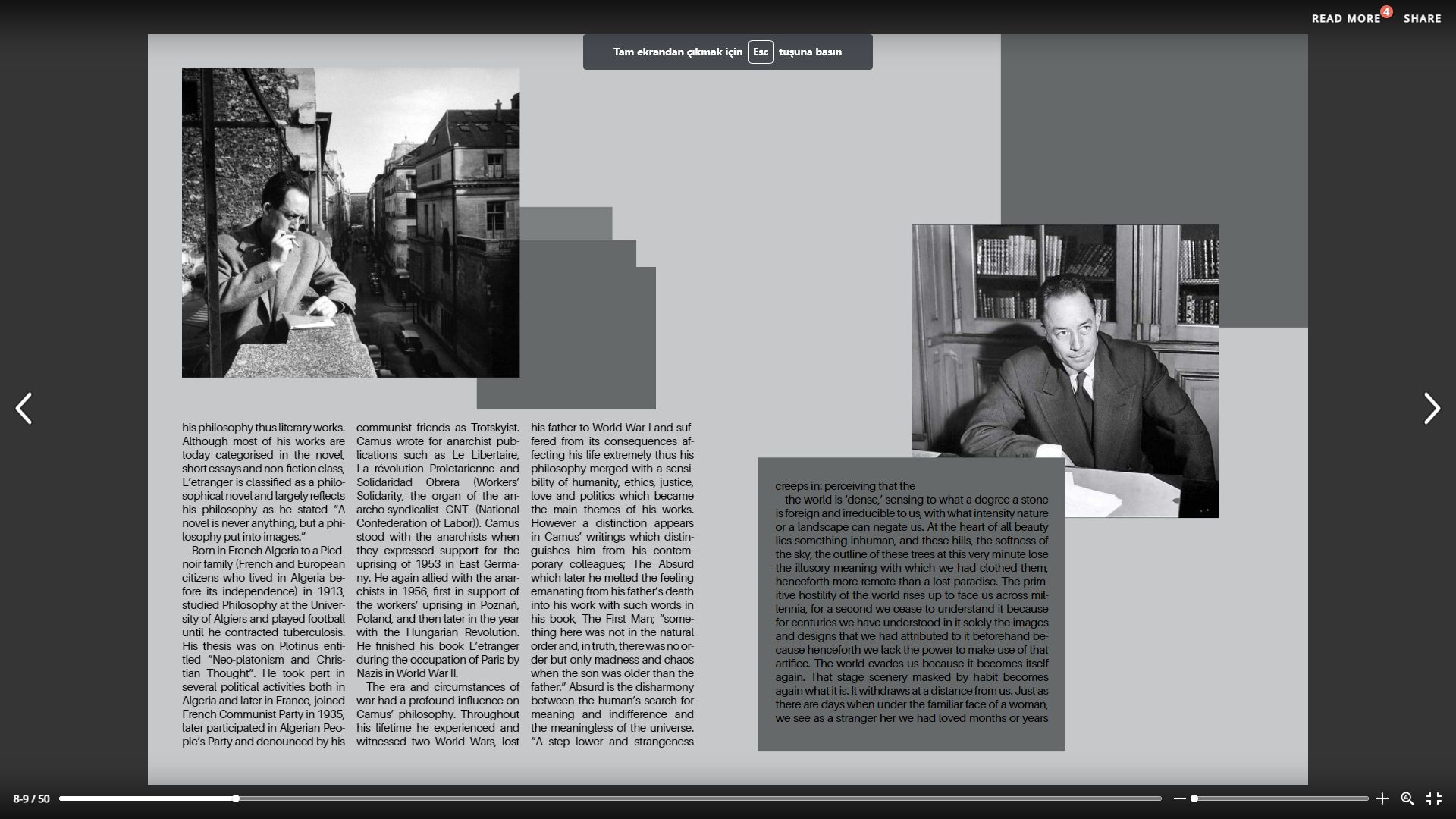Viewport: 1456px width, 819px height.
Task: Click the line 'his father to World War I and suf-'
Action: pos(612,428)
